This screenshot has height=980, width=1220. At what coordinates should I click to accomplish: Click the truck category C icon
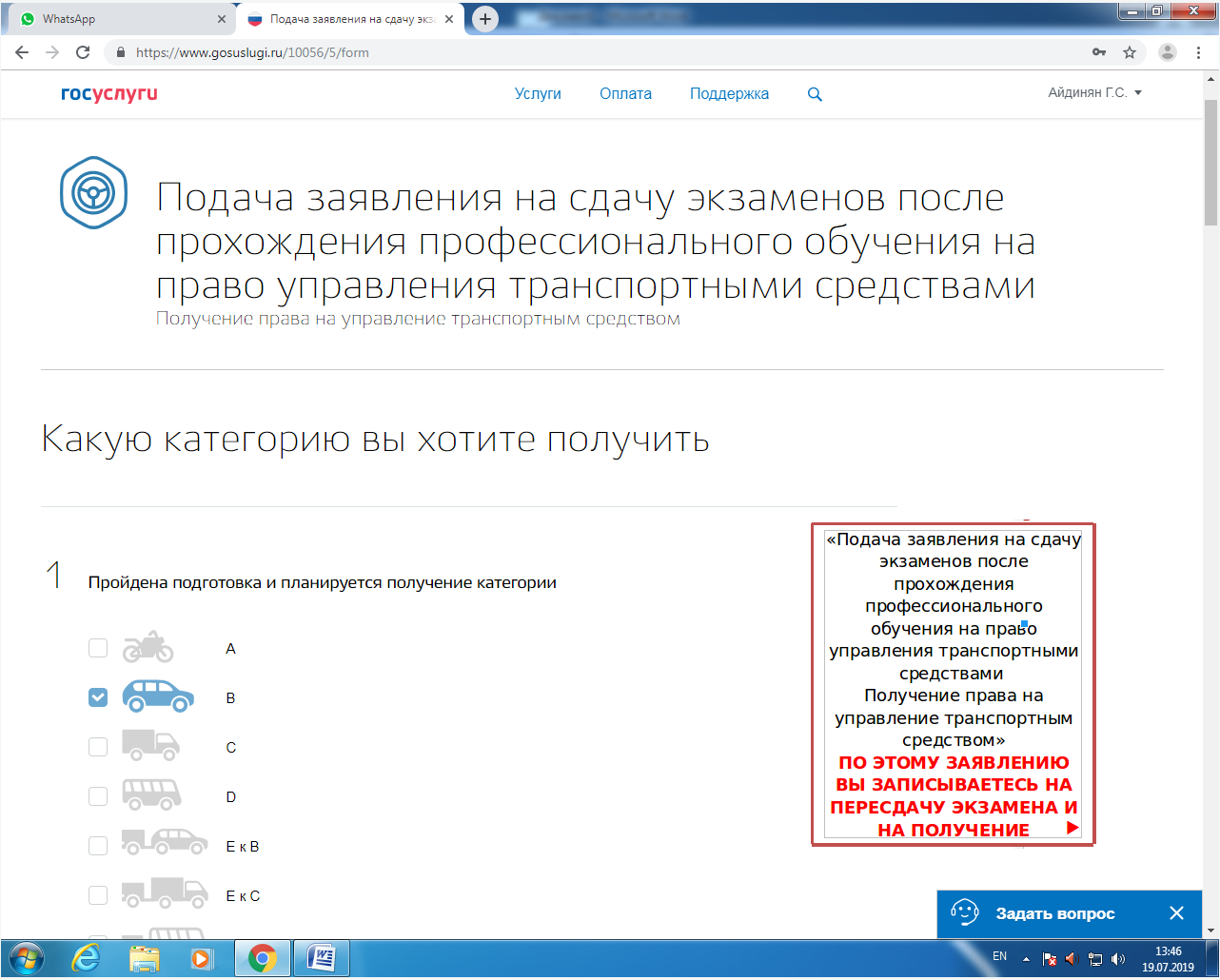tap(151, 745)
